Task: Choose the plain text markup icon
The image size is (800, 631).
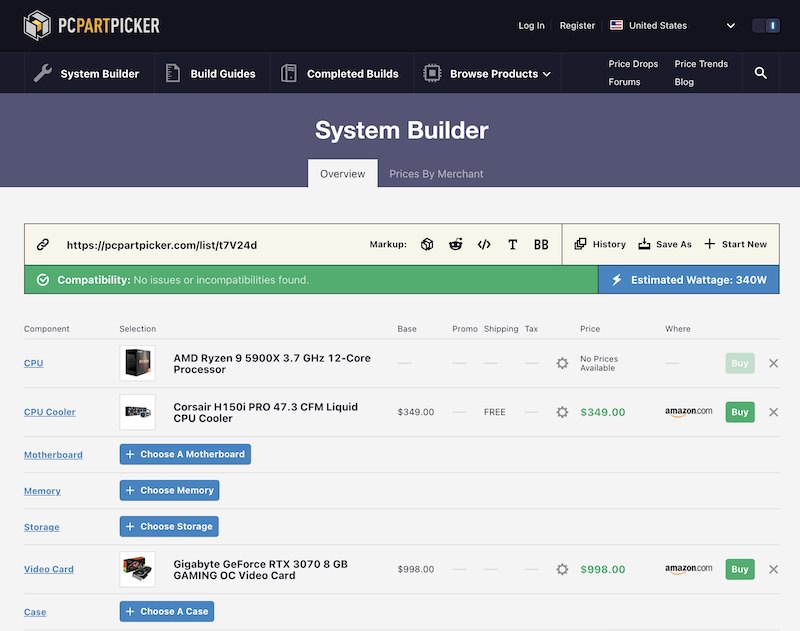Action: (x=512, y=244)
